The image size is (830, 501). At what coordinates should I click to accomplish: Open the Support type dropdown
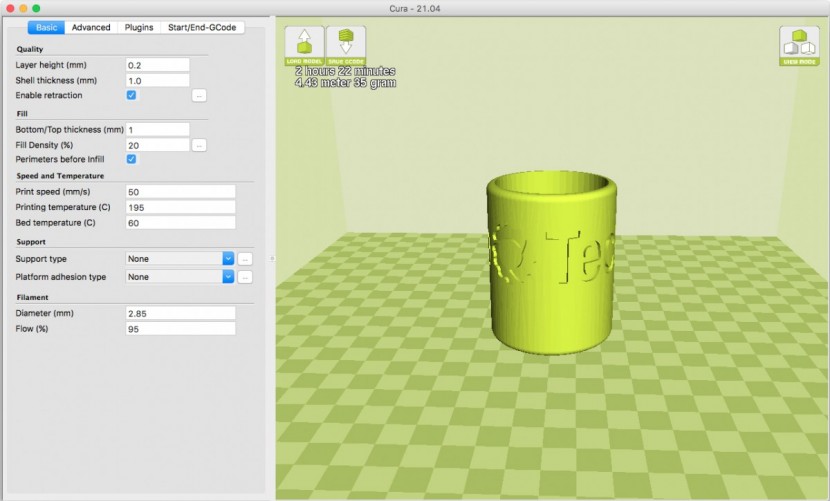click(x=180, y=258)
